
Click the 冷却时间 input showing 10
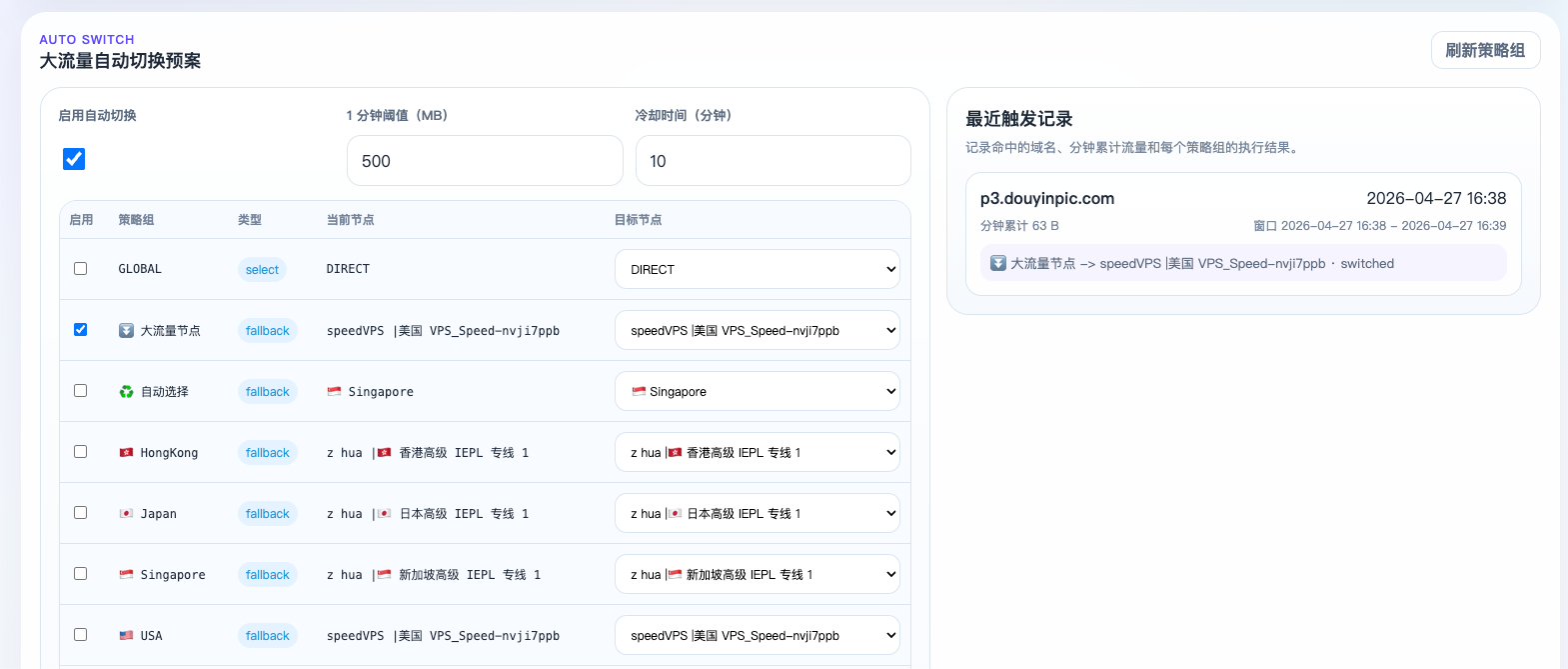773,161
